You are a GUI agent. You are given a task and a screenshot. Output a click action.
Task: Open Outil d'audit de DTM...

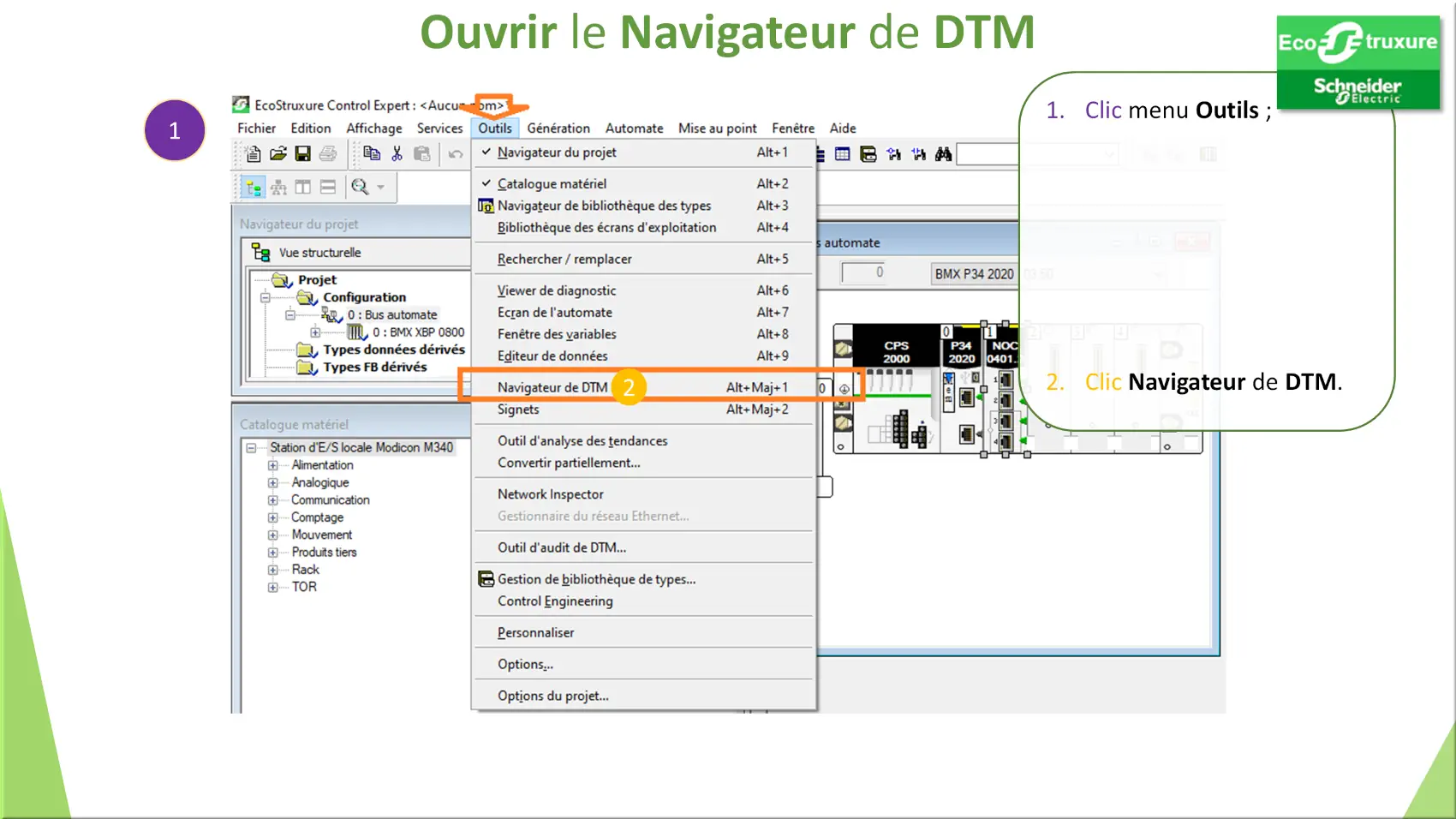tap(642, 548)
